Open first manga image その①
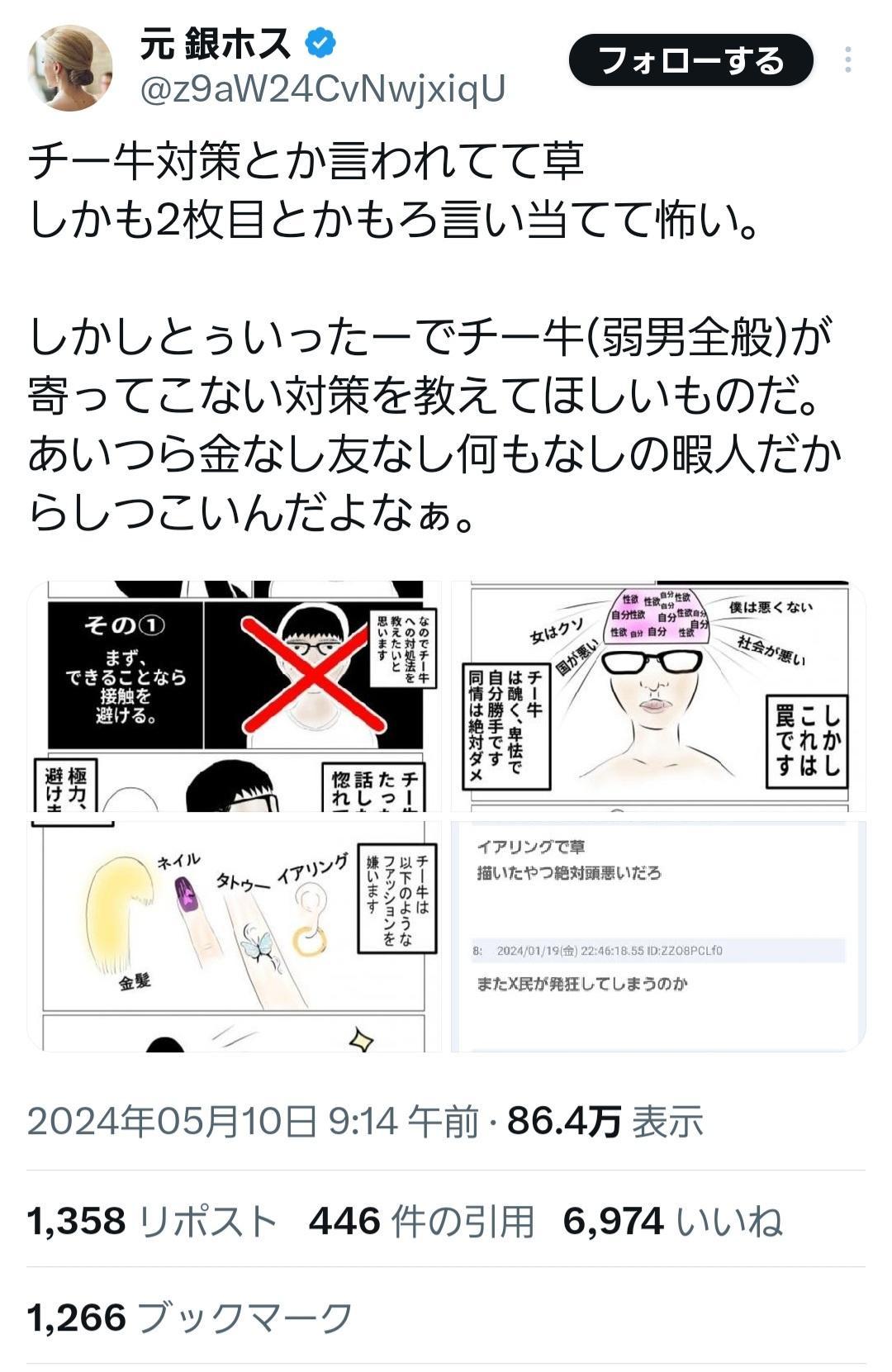The width and height of the screenshot is (892, 1372). 235,696
